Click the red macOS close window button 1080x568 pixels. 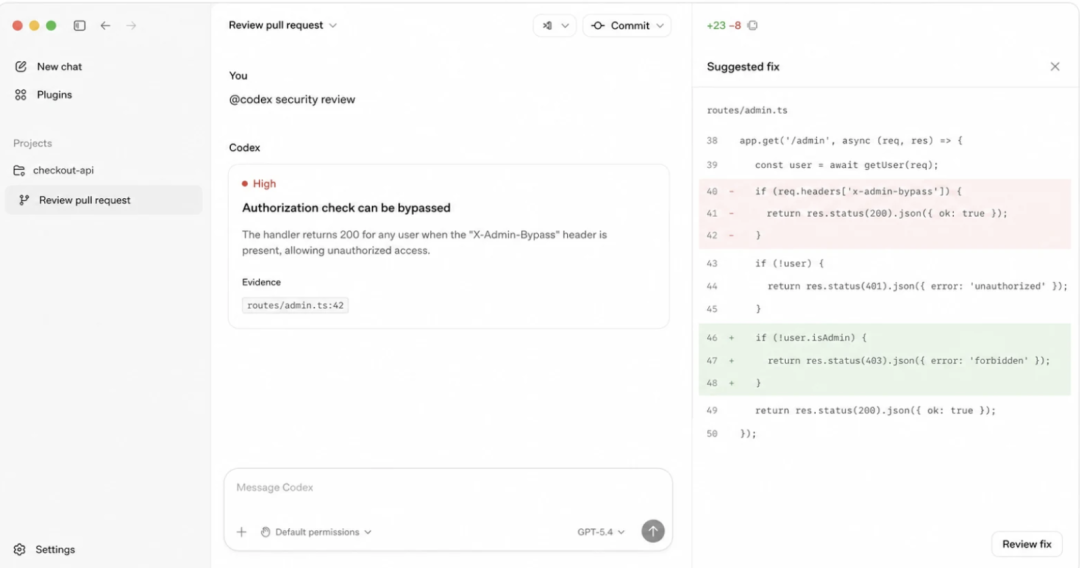(17, 25)
